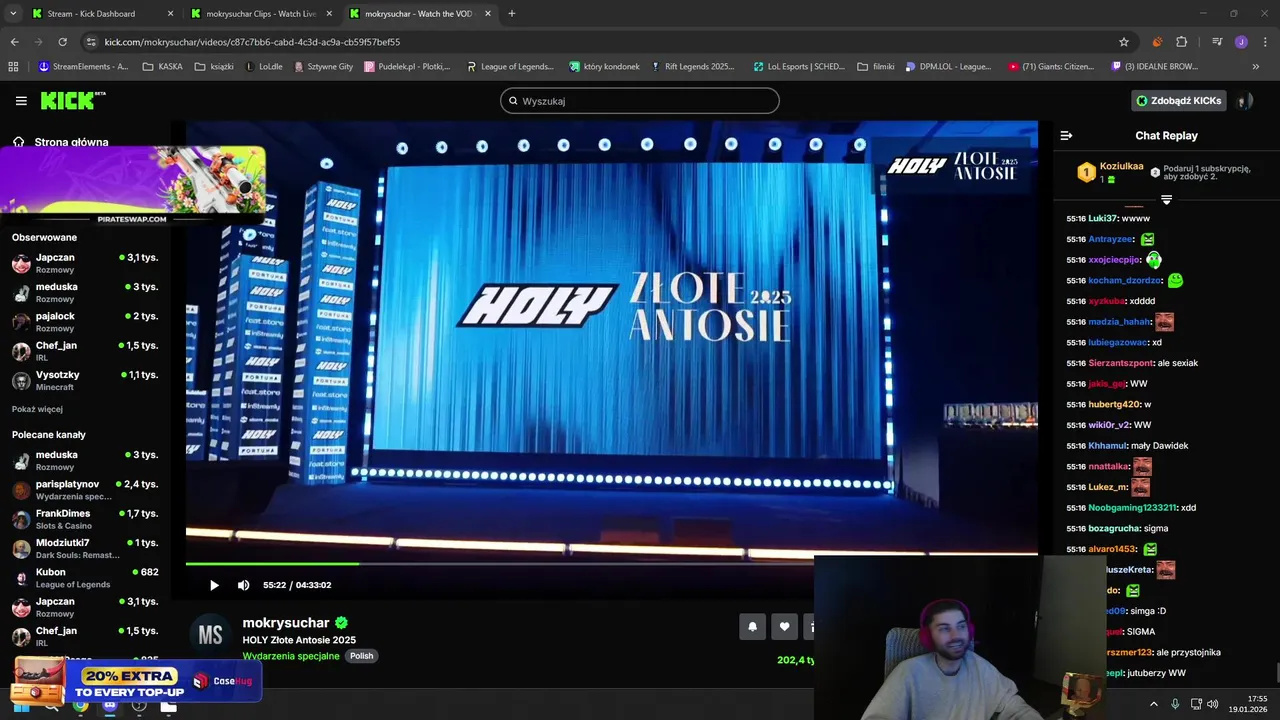The width and height of the screenshot is (1280, 720).
Task: Click Noobgaming123321 username in chat
Action: 1133,507
